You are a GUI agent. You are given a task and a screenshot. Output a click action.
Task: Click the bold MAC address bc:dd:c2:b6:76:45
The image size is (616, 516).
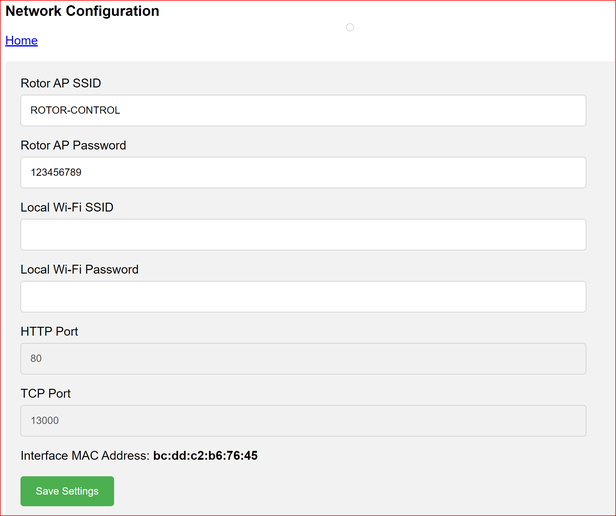pos(205,455)
